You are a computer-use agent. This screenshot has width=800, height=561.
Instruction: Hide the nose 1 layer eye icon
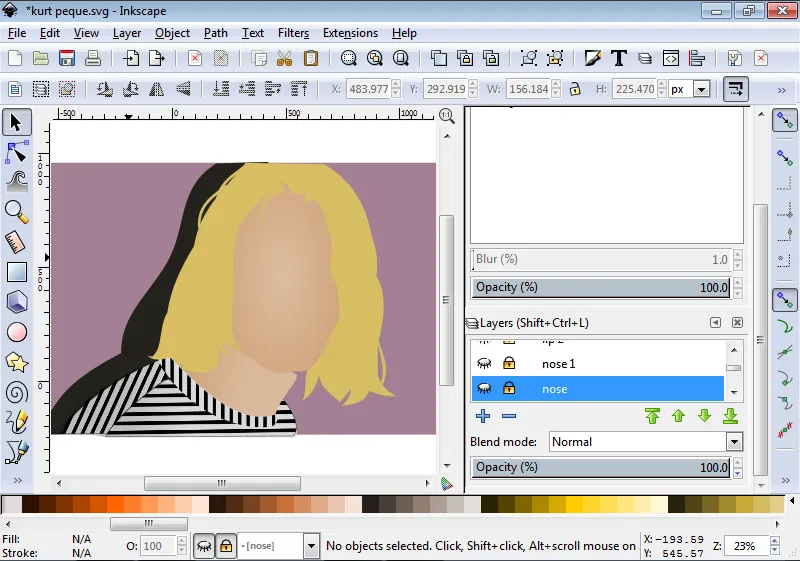(484, 363)
